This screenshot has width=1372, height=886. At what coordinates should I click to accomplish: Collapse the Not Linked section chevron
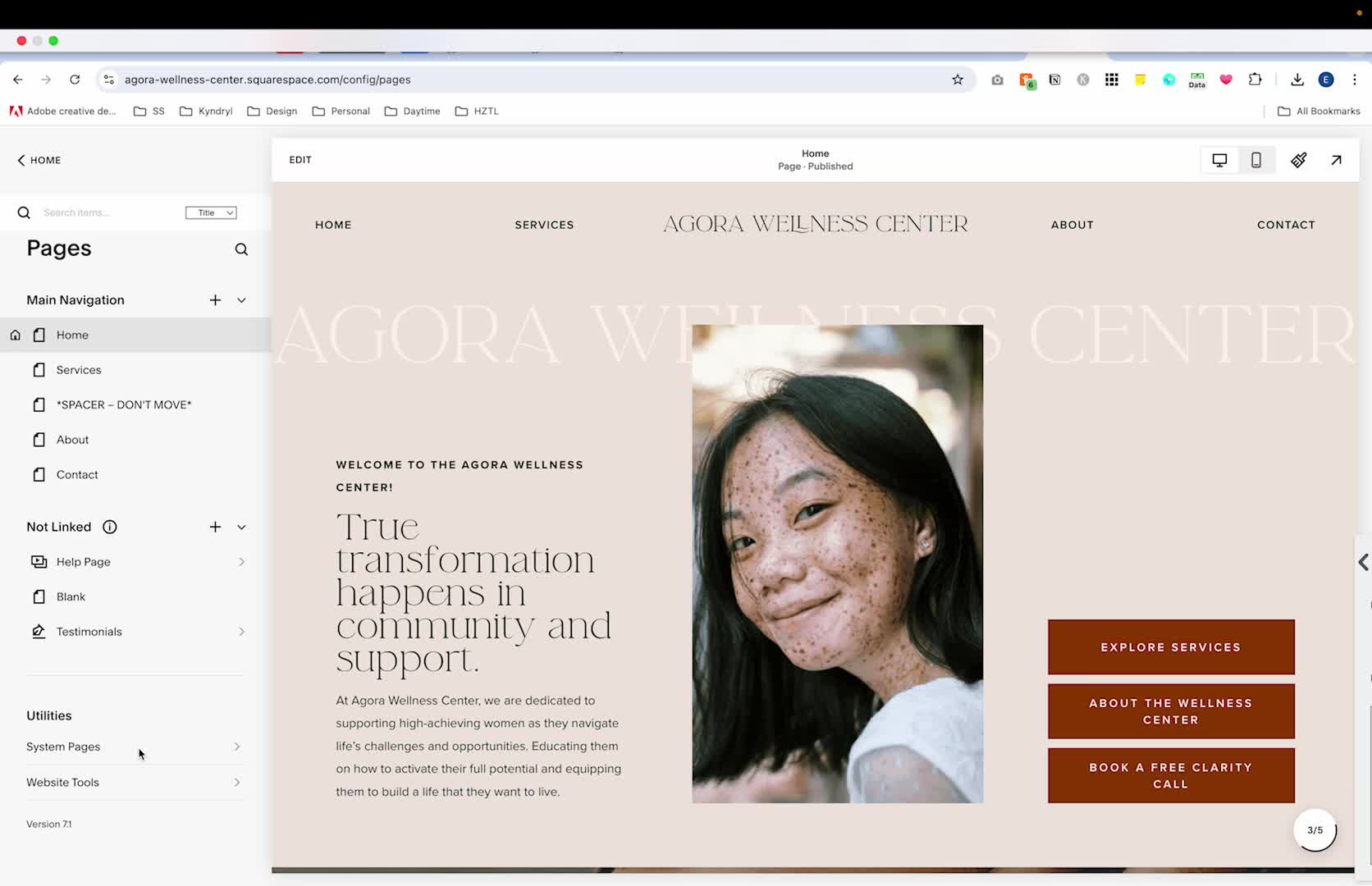pyautogui.click(x=241, y=527)
